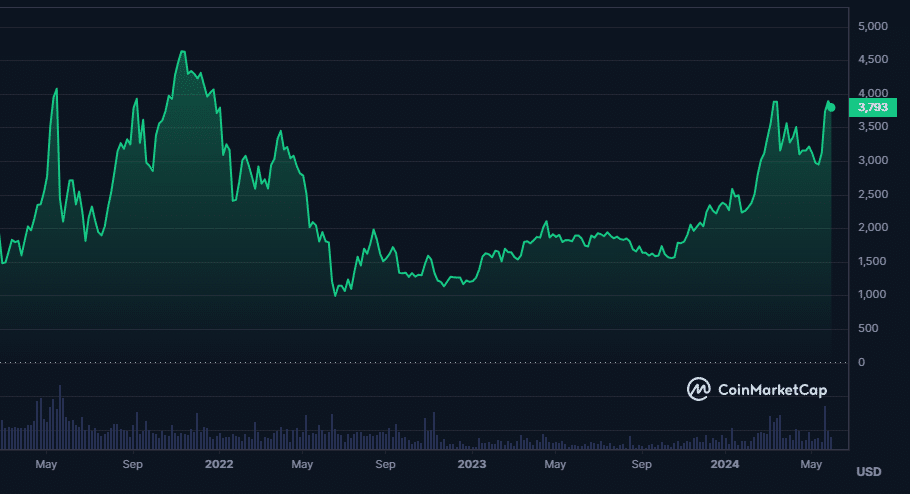
Task: Click the 2023 label on the time axis
Action: pyautogui.click(x=471, y=464)
